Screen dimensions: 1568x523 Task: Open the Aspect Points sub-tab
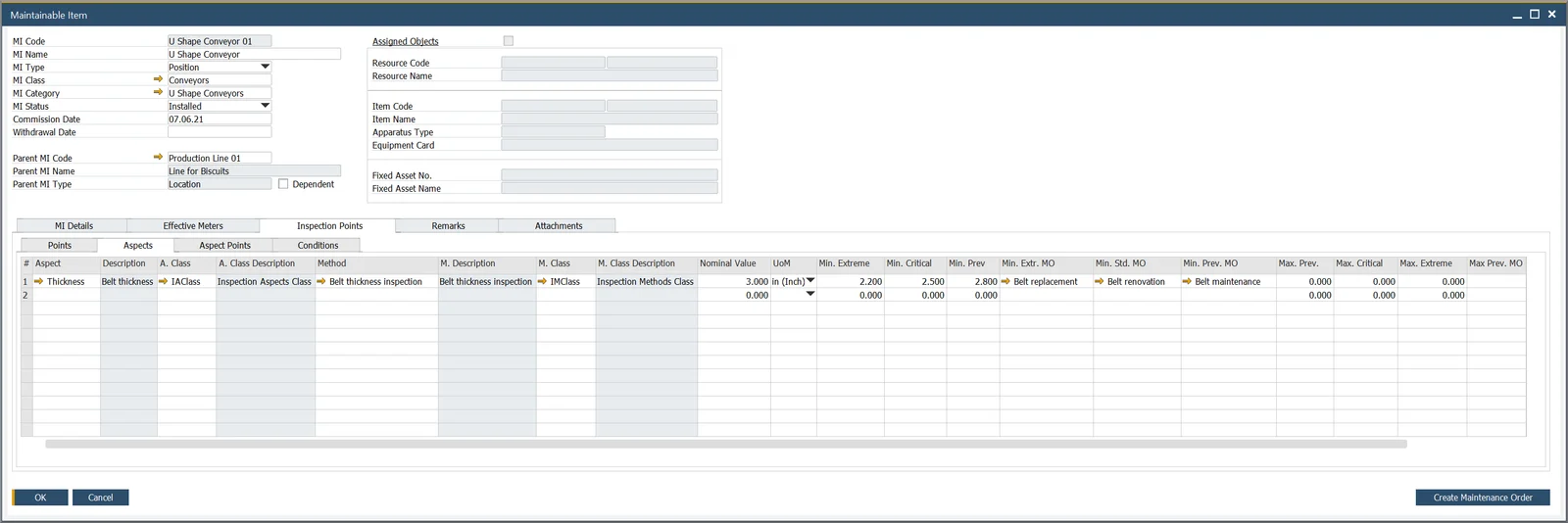(x=224, y=245)
